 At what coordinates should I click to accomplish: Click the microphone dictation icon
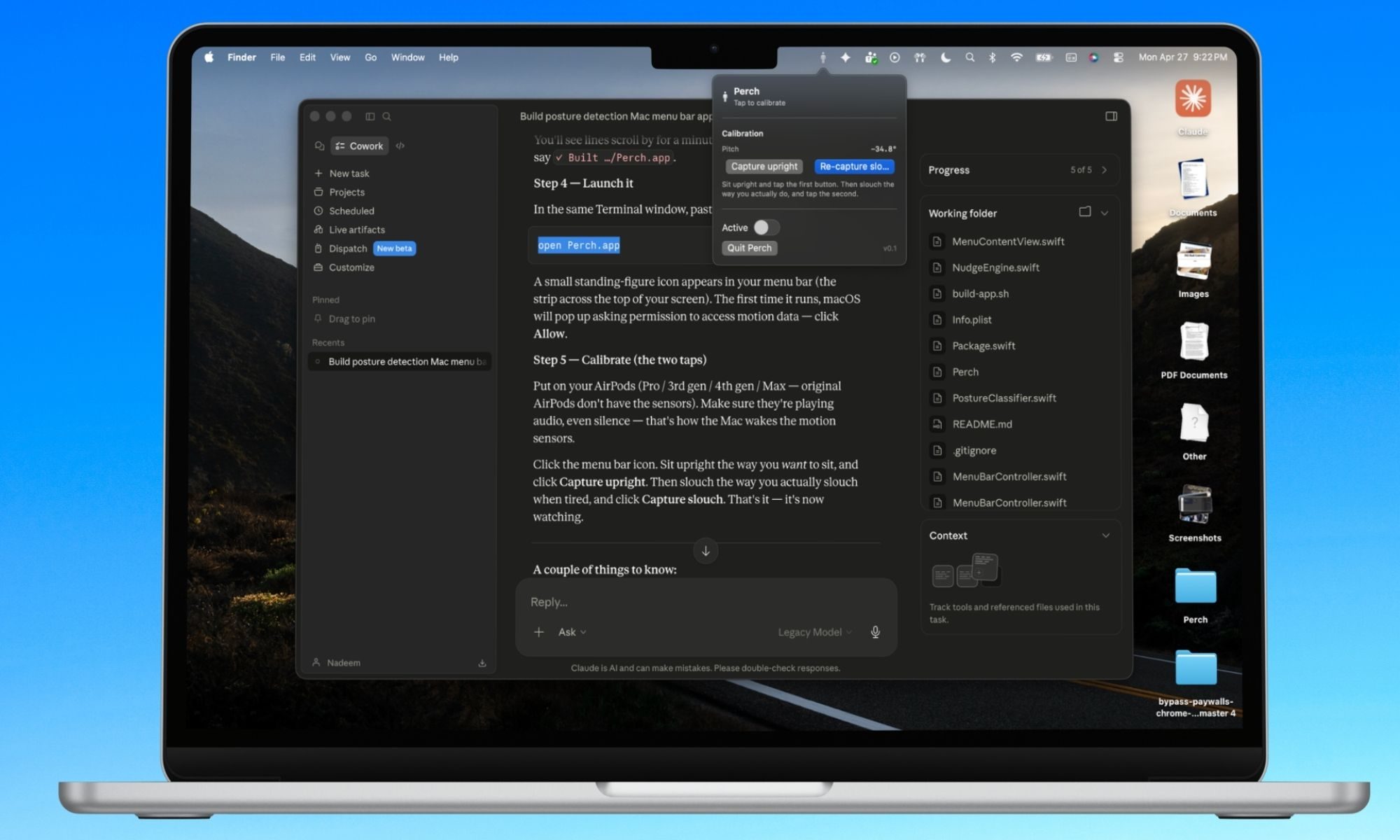coord(875,632)
